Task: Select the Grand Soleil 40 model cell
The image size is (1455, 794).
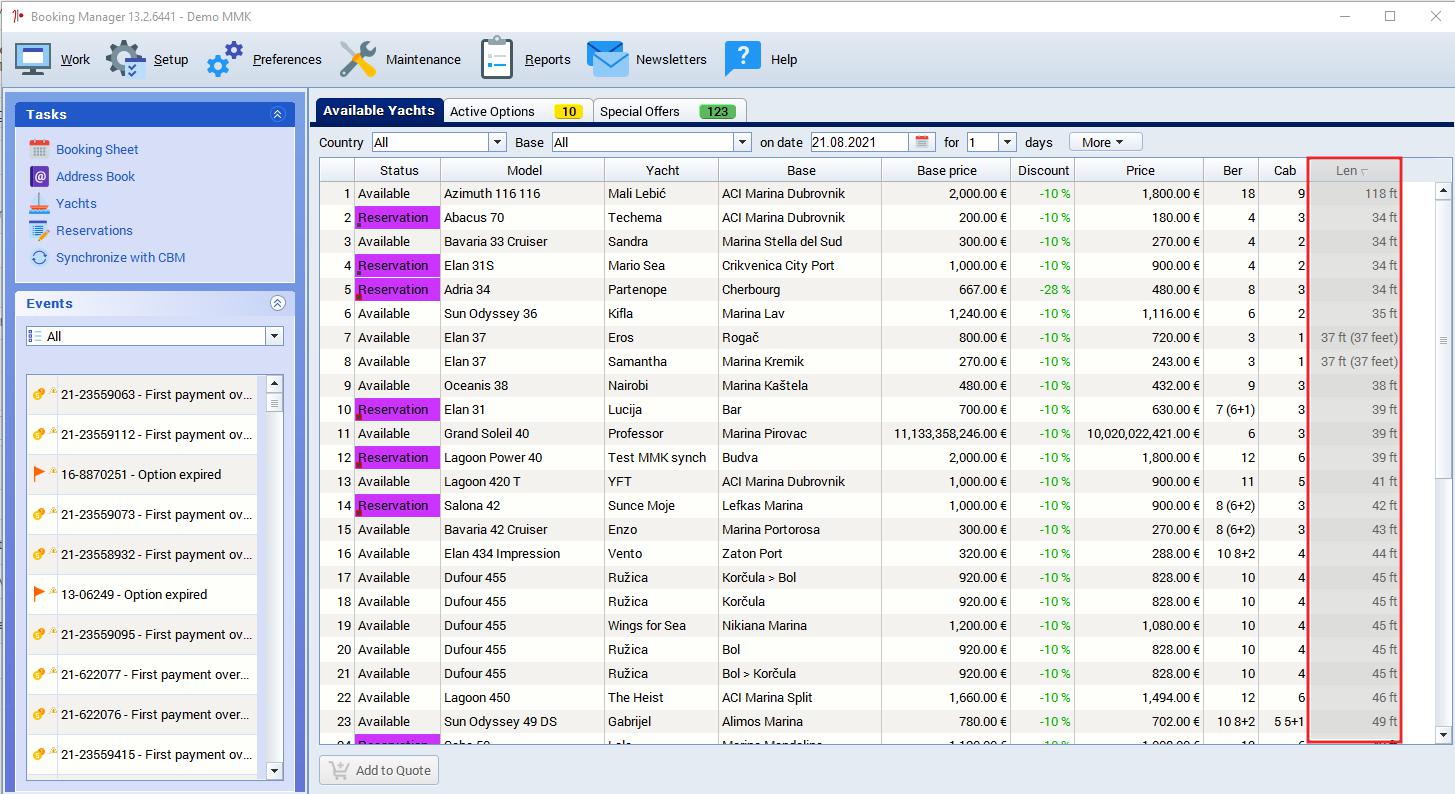Action: [x=522, y=433]
